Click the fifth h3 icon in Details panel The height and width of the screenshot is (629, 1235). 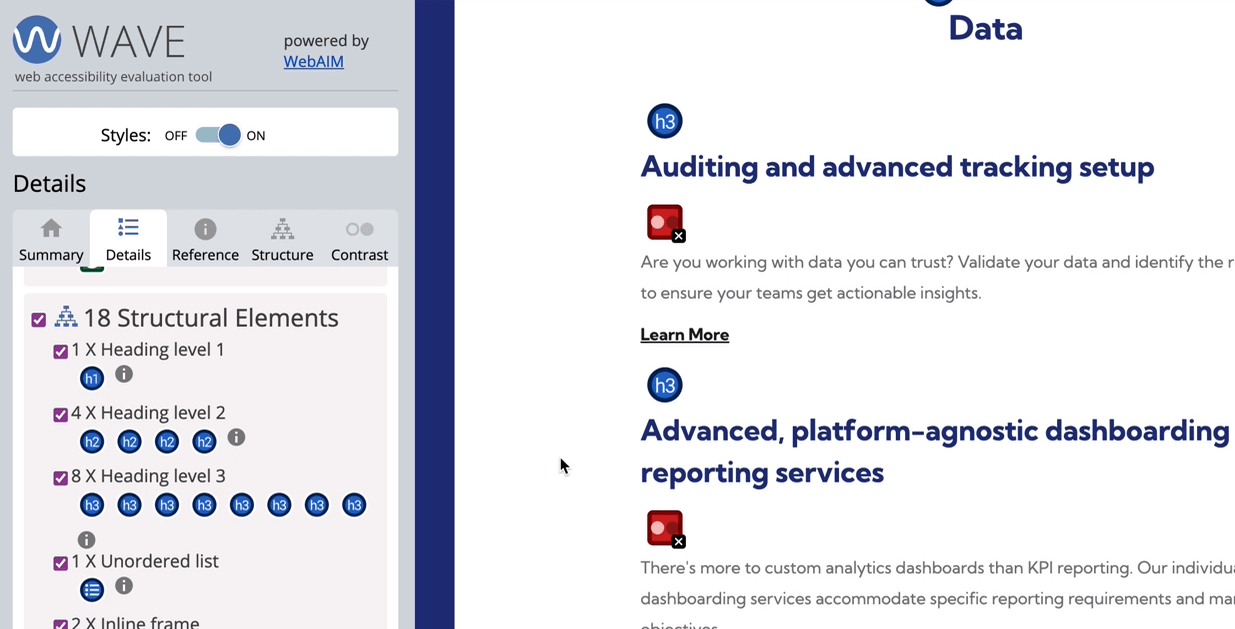[x=242, y=505]
